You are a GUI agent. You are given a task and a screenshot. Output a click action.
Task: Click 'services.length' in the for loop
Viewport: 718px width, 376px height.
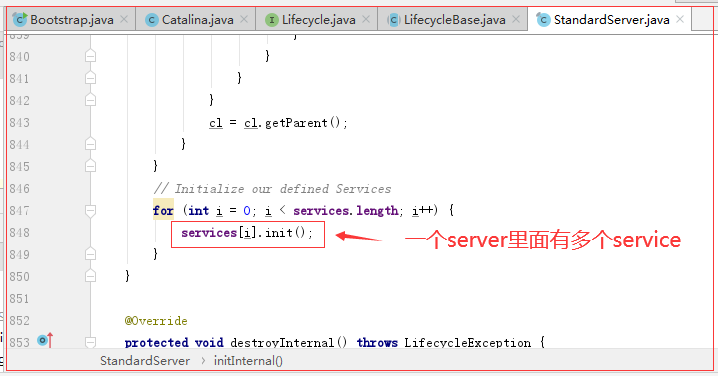pos(346,211)
